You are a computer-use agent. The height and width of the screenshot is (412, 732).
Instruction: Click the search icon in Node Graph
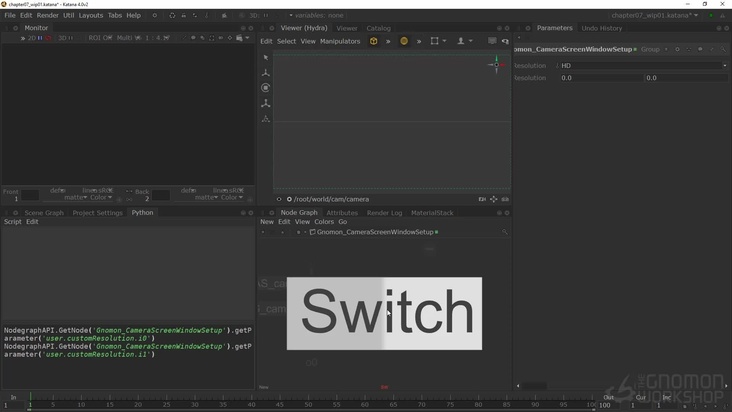coord(505,232)
